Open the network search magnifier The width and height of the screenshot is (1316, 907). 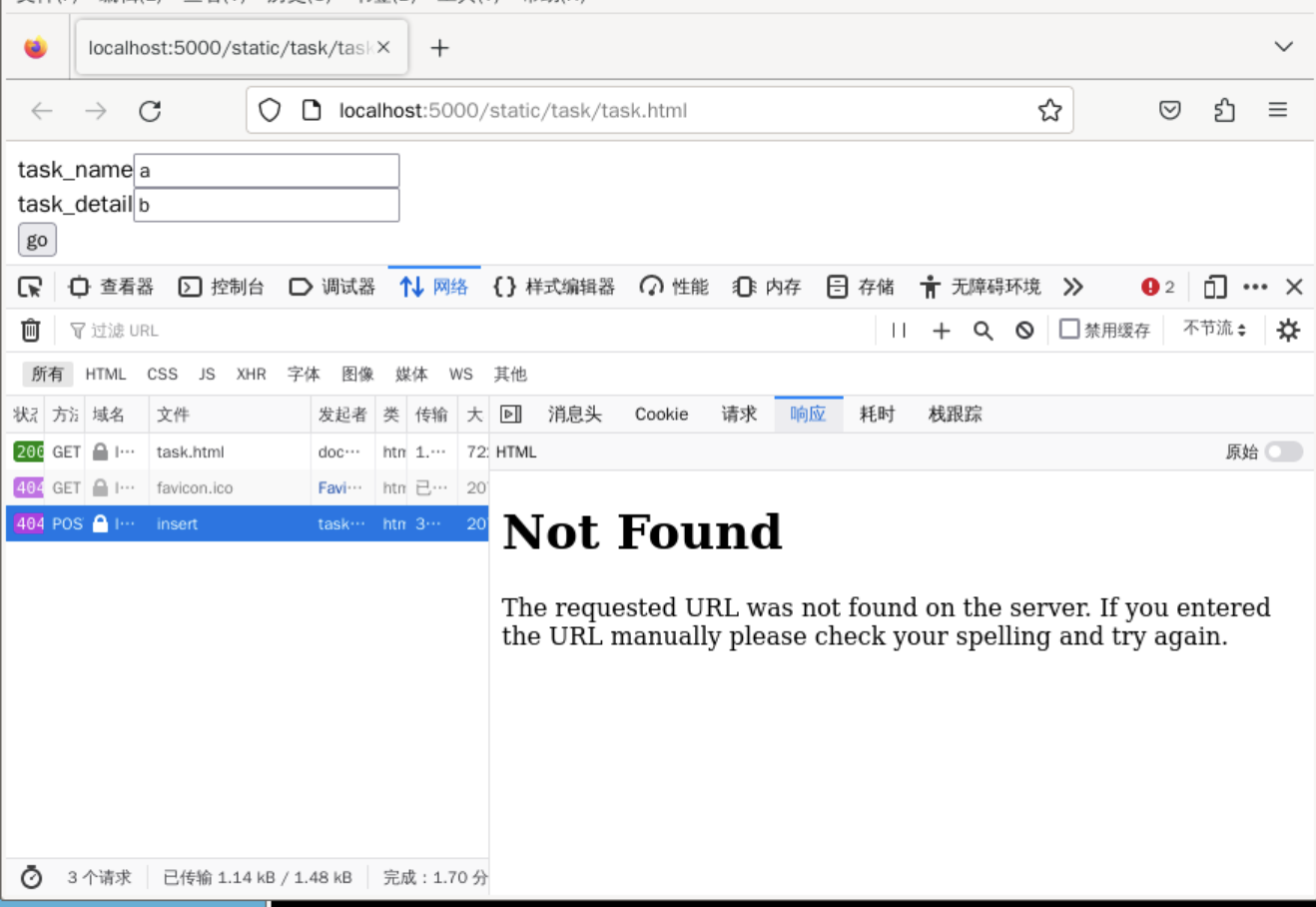pos(983,331)
